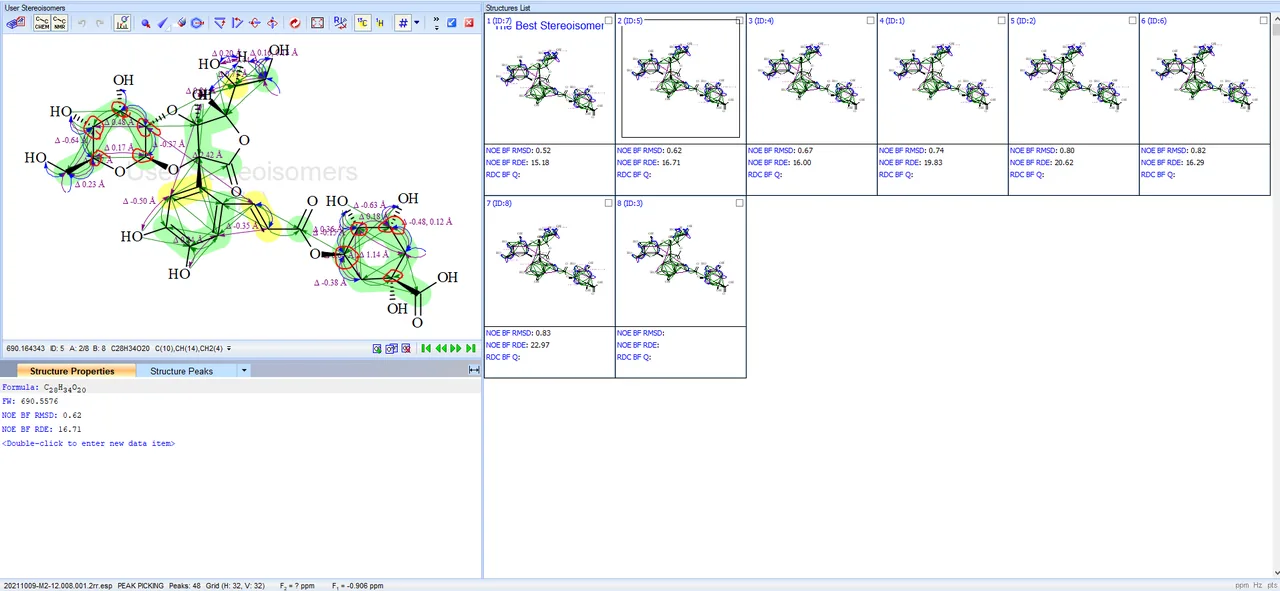Image resolution: width=1280 pixels, height=591 pixels.
Task: Click the duplicate structures icon
Action: (391, 348)
